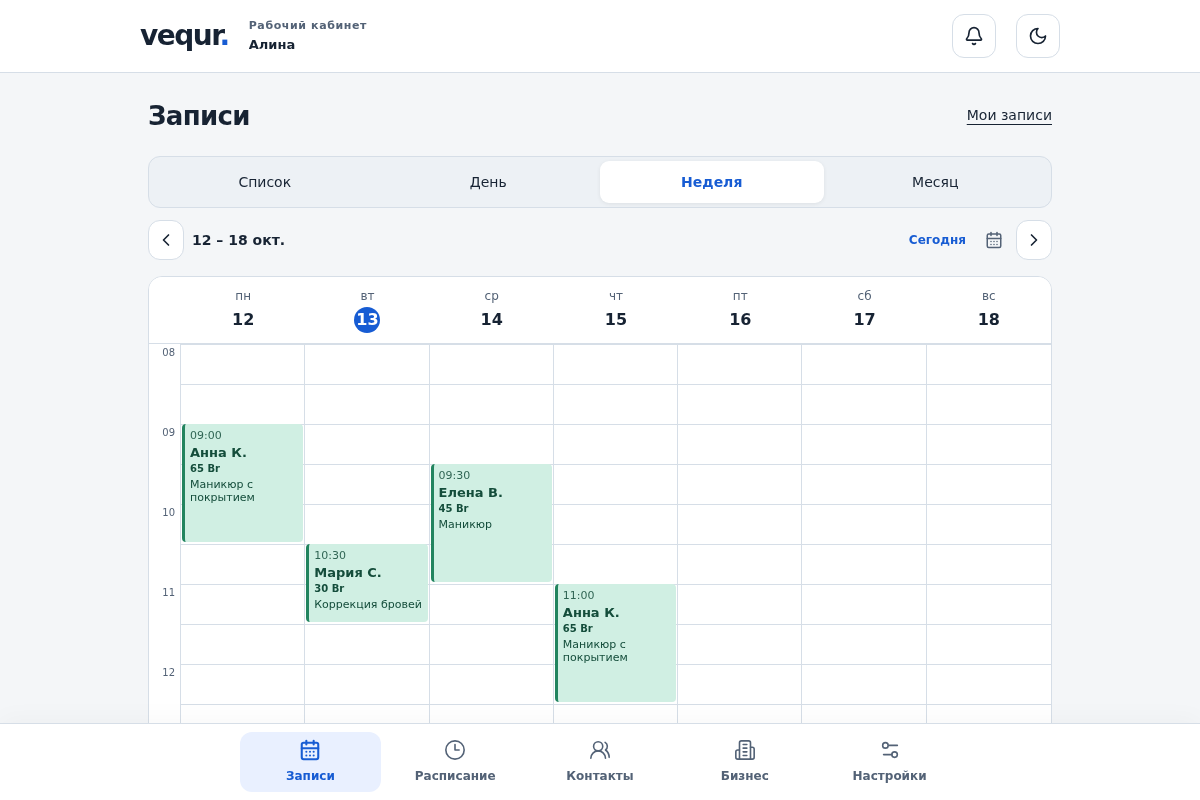The image size is (1200, 800).
Task: Open the Мои записи link
Action: 1009,115
